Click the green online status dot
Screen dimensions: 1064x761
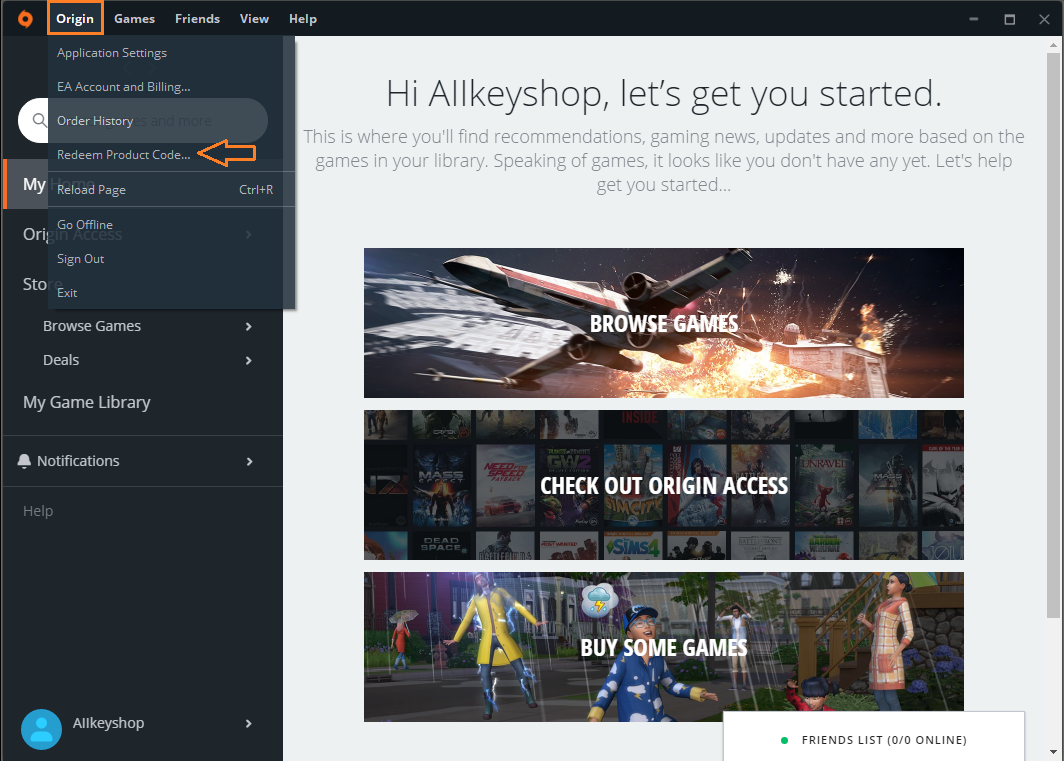[x=785, y=740]
